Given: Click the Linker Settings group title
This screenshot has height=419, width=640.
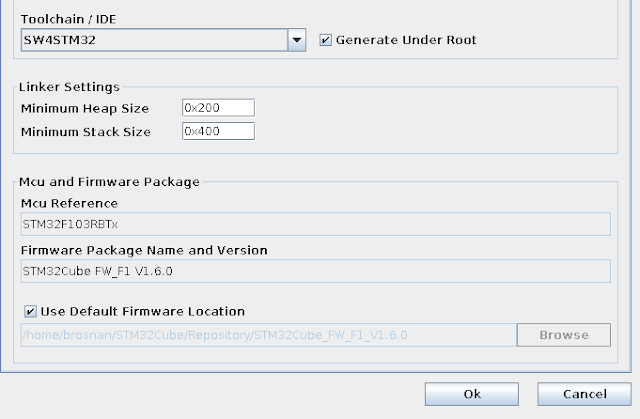Looking at the screenshot, I should (69, 87).
